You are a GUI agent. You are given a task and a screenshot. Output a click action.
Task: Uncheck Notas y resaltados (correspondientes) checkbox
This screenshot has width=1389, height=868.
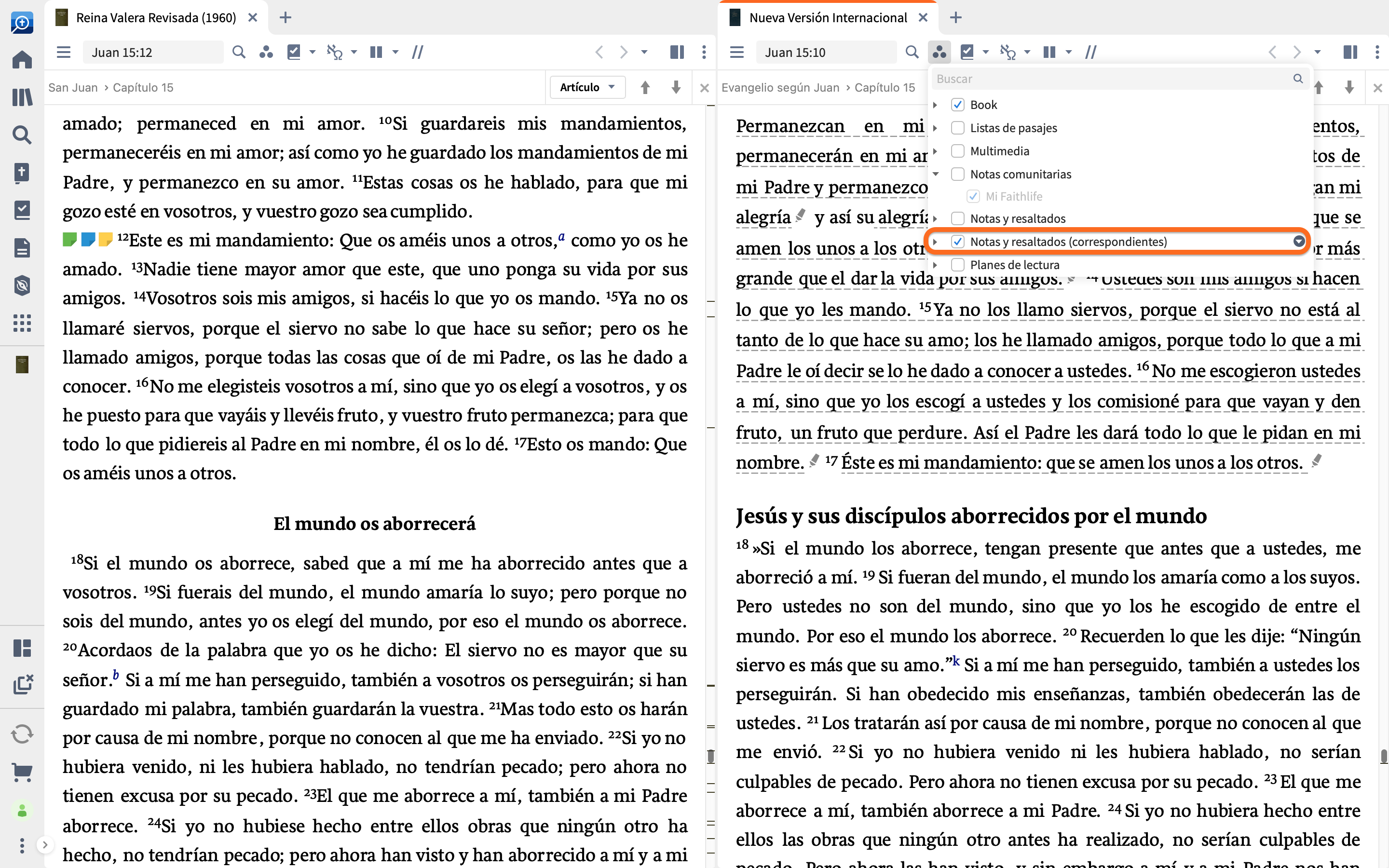(957, 241)
